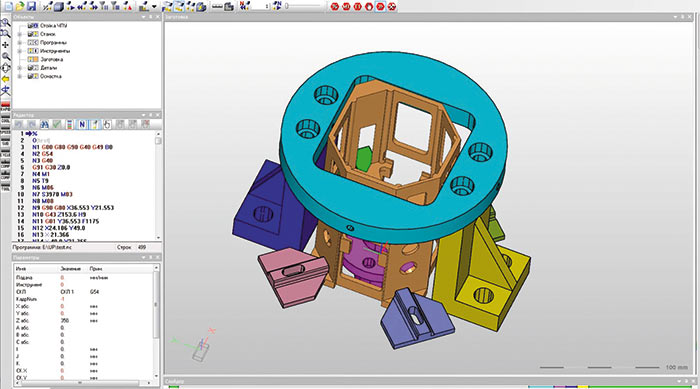Expand the Инструменты tree node
This screenshot has width=700, height=389.
[20, 51]
